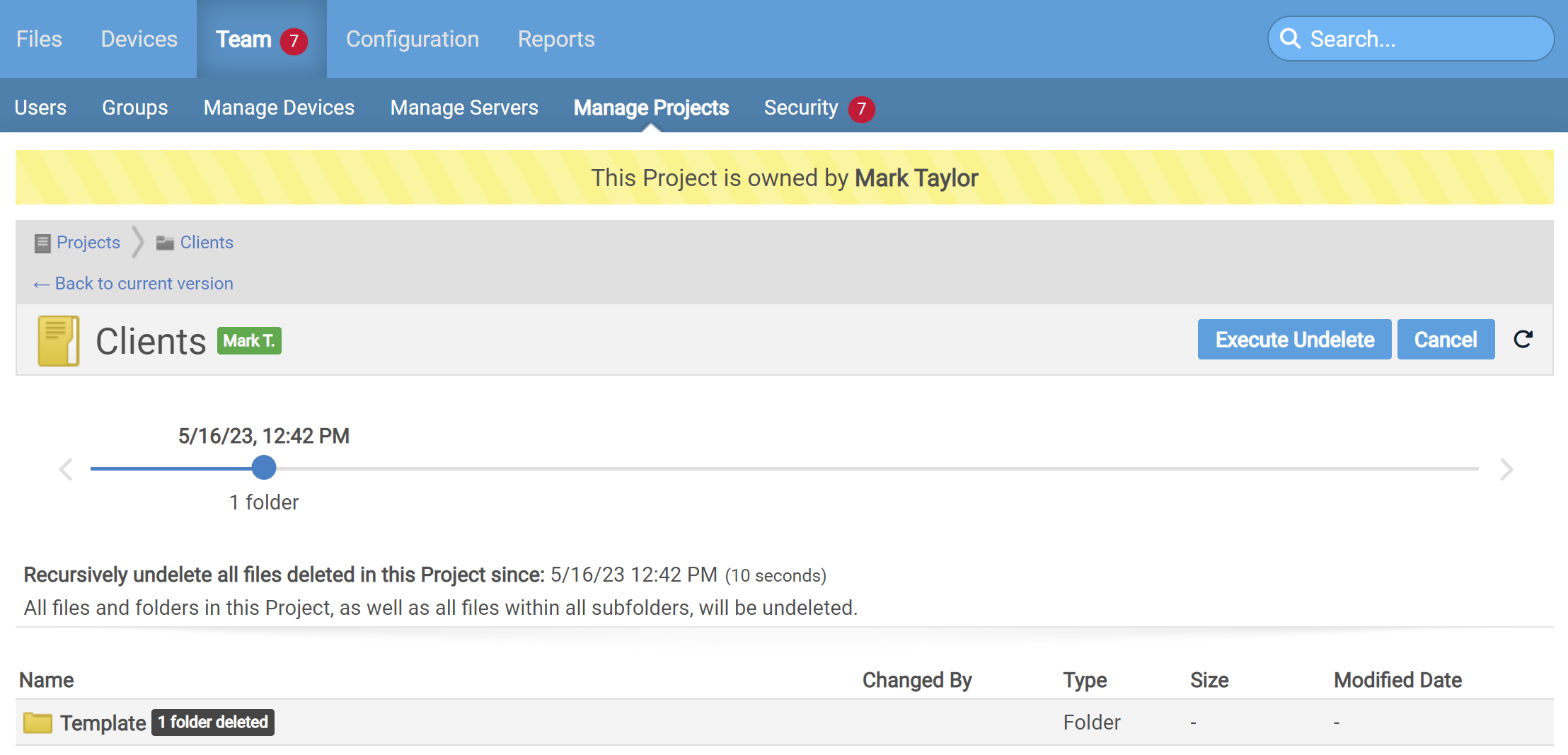Switch to the Reports tab

tap(555, 39)
